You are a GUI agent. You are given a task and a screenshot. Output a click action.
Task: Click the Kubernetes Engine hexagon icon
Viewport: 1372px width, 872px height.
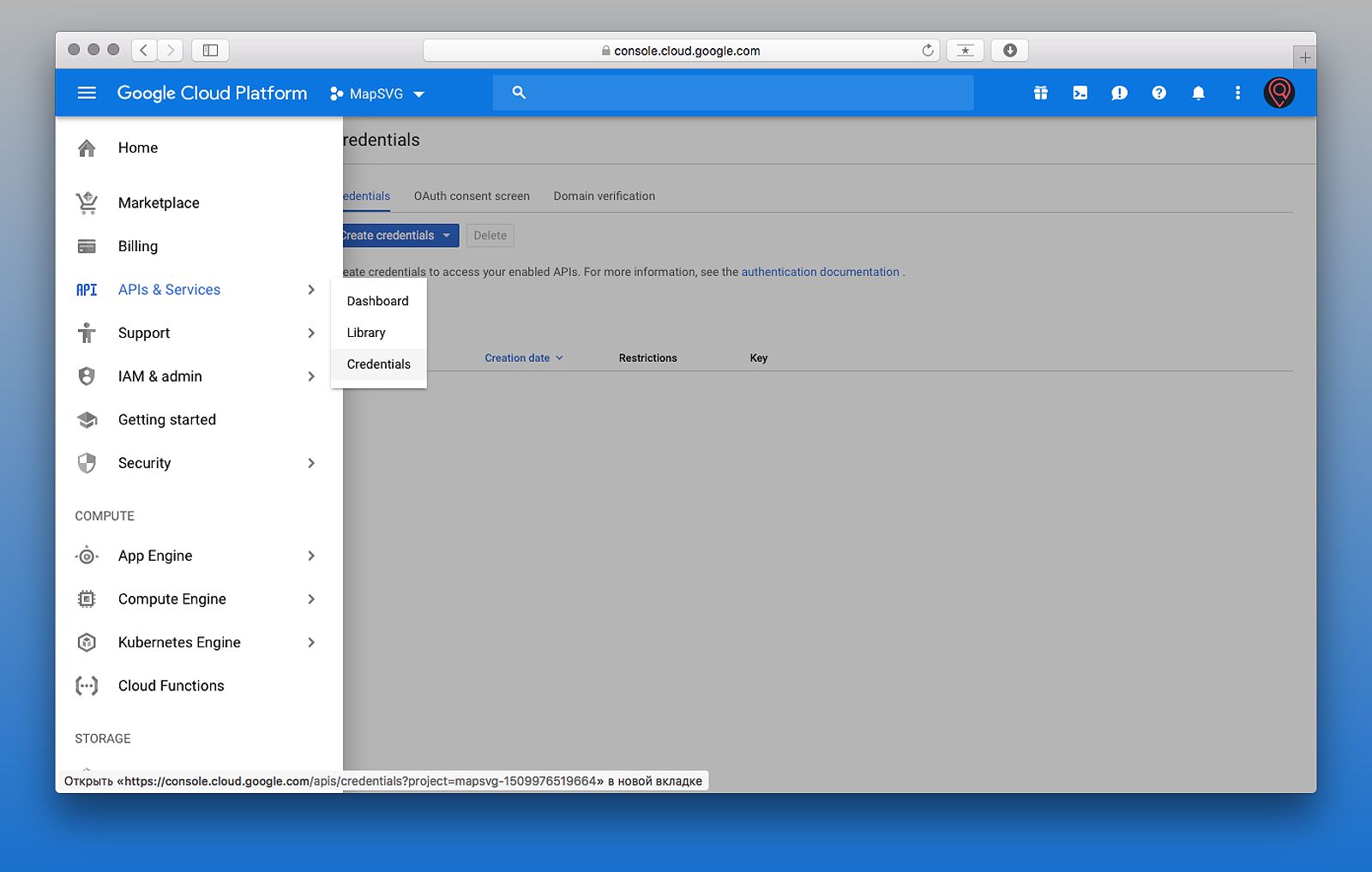click(87, 642)
